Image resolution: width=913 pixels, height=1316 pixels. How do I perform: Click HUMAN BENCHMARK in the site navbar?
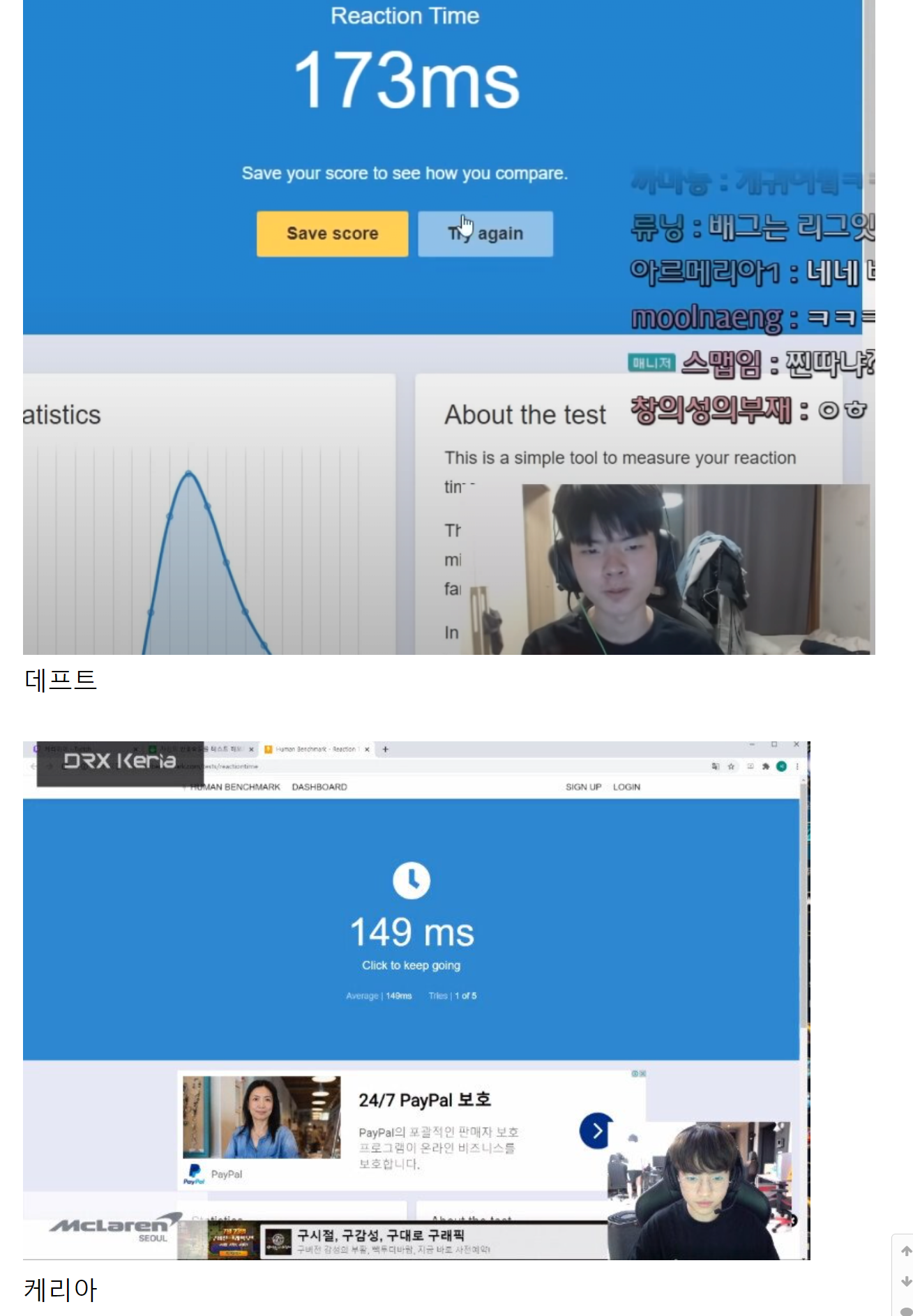pyautogui.click(x=235, y=787)
